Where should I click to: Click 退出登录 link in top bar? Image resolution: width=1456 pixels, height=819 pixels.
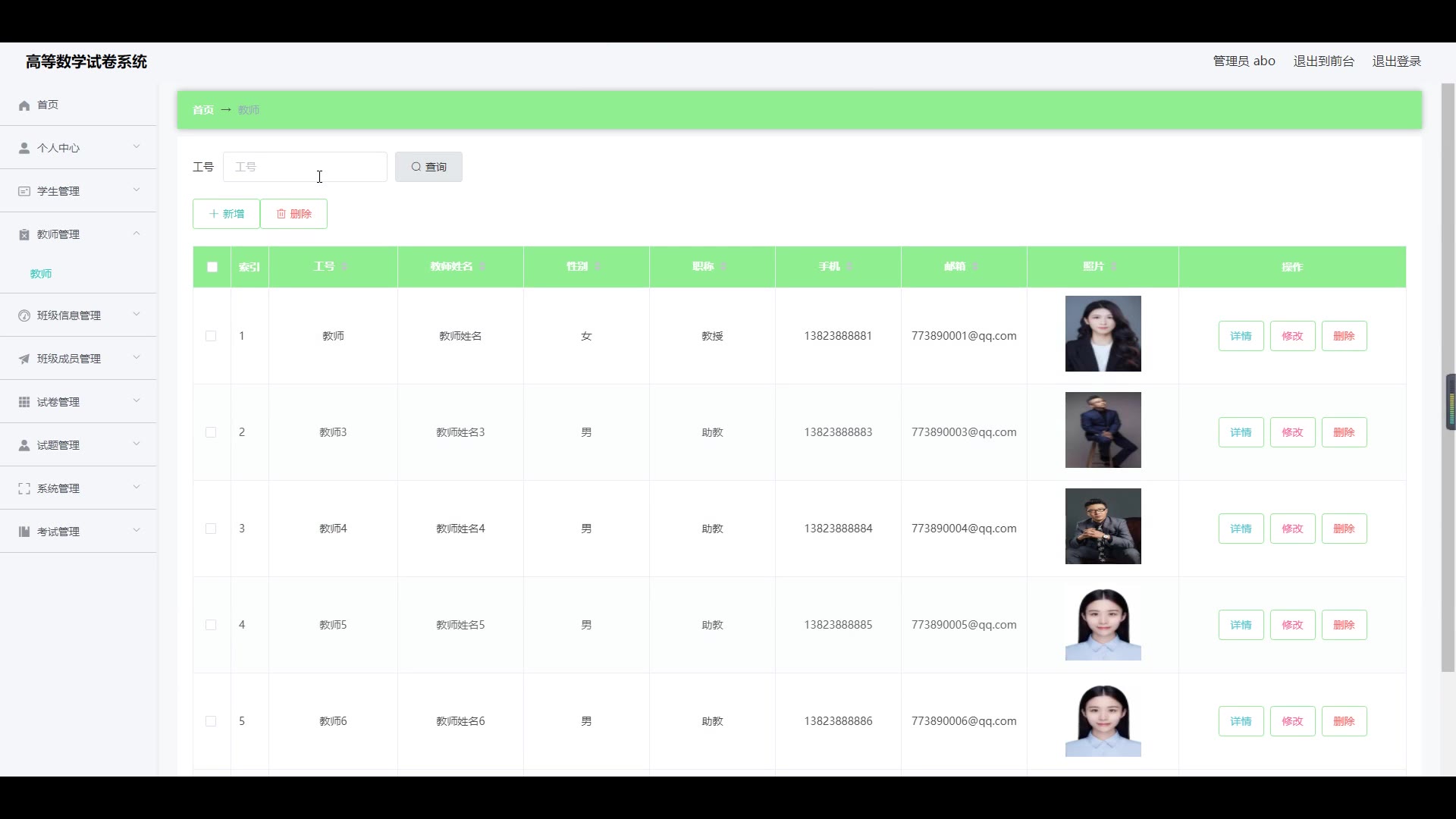(1396, 61)
